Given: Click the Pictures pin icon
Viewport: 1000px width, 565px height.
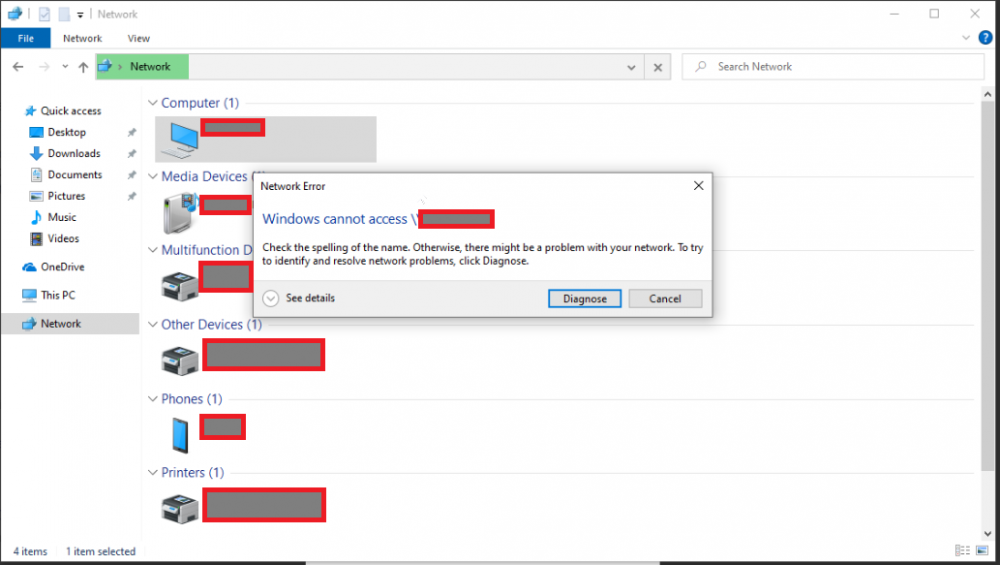Looking at the screenshot, I should pos(131,196).
